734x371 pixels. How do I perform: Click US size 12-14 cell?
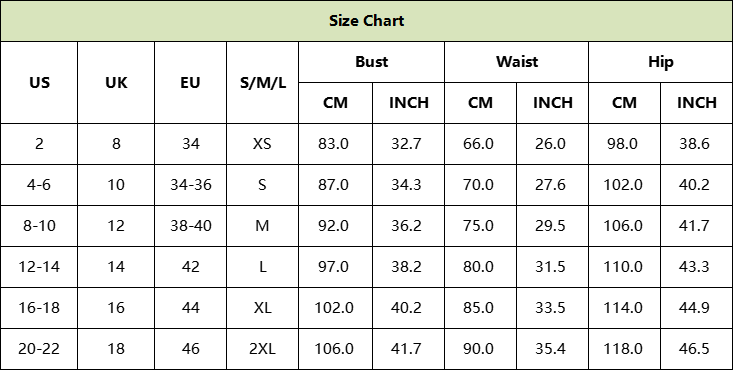tap(39, 267)
